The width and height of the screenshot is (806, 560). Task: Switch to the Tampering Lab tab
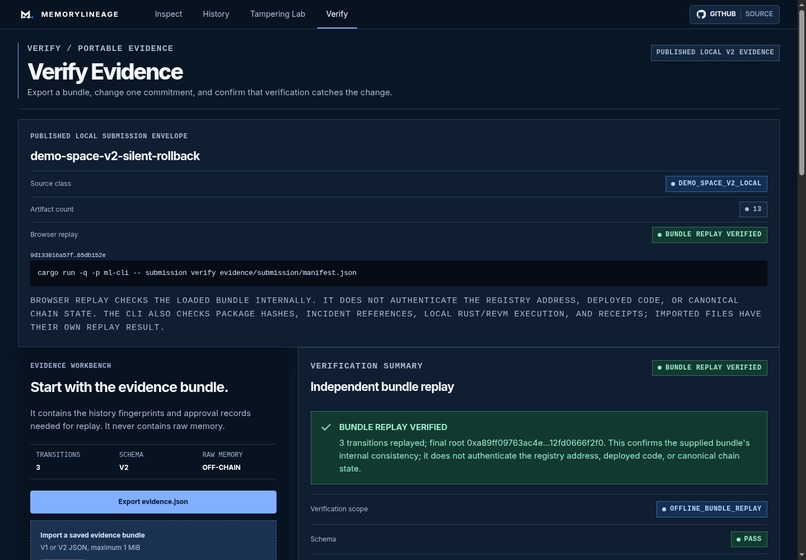tap(278, 14)
